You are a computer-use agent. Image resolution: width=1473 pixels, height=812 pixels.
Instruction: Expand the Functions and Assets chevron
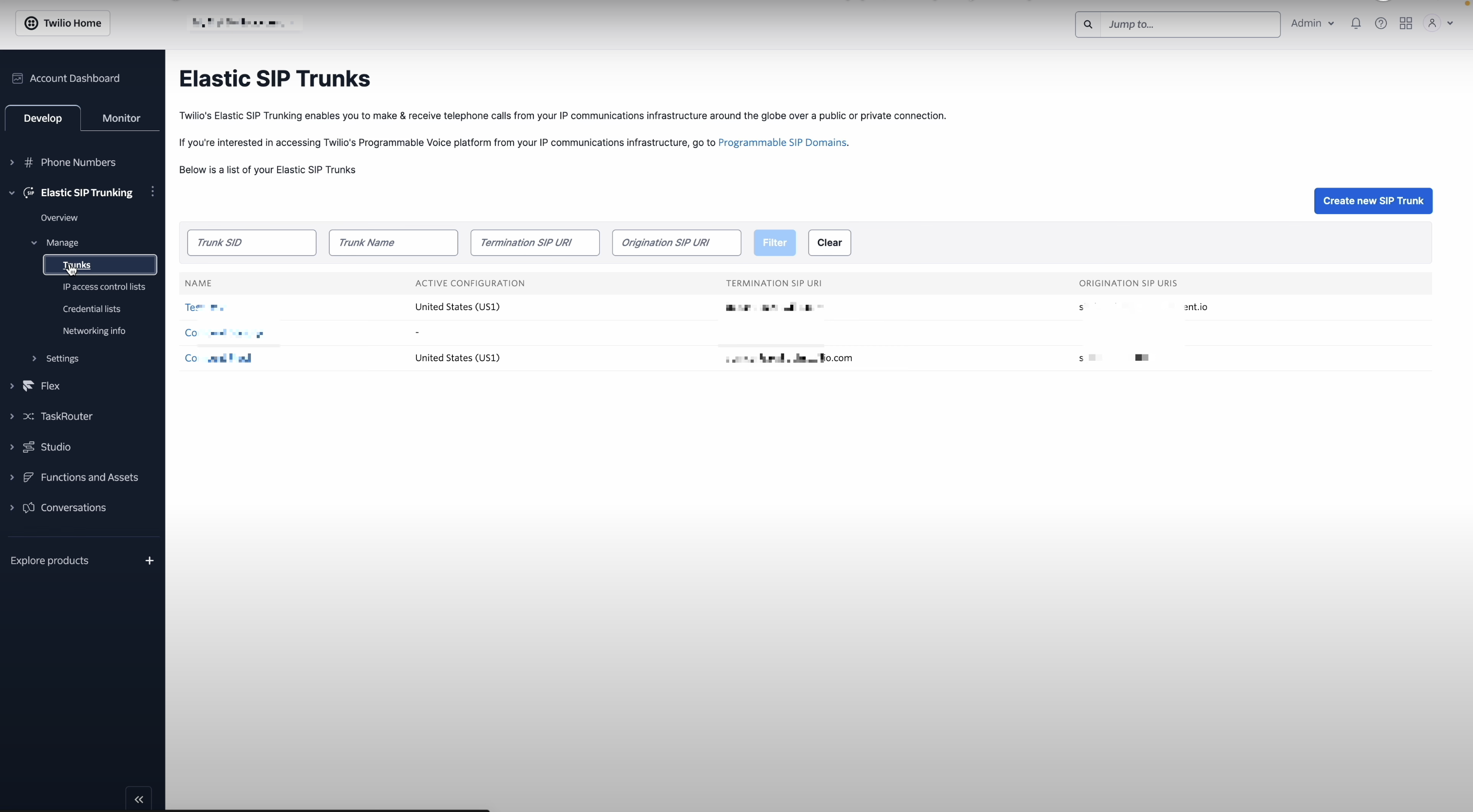(x=12, y=477)
